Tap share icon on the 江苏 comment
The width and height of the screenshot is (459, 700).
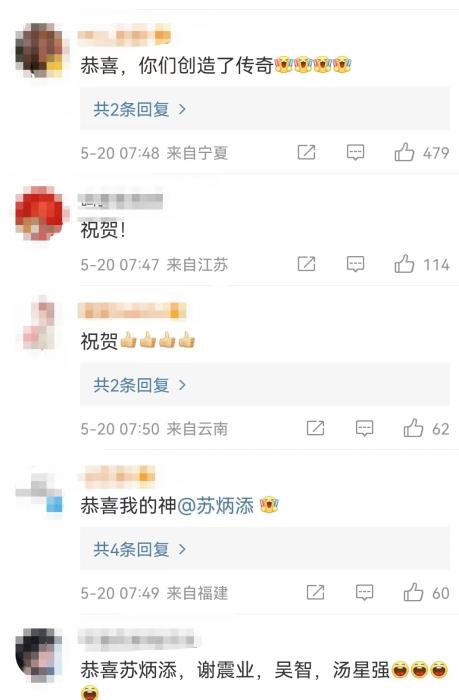pyautogui.click(x=306, y=264)
